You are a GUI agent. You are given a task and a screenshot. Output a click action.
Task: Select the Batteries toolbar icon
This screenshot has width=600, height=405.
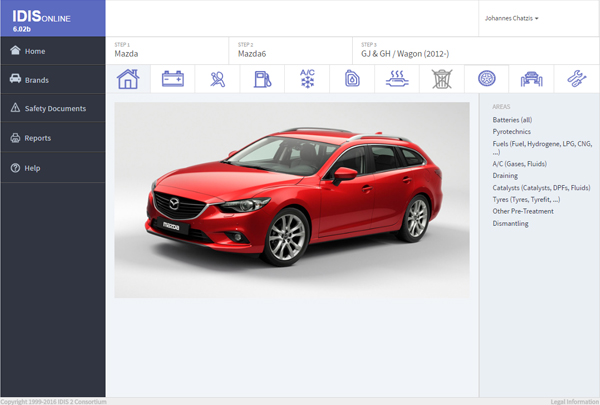(x=173, y=79)
